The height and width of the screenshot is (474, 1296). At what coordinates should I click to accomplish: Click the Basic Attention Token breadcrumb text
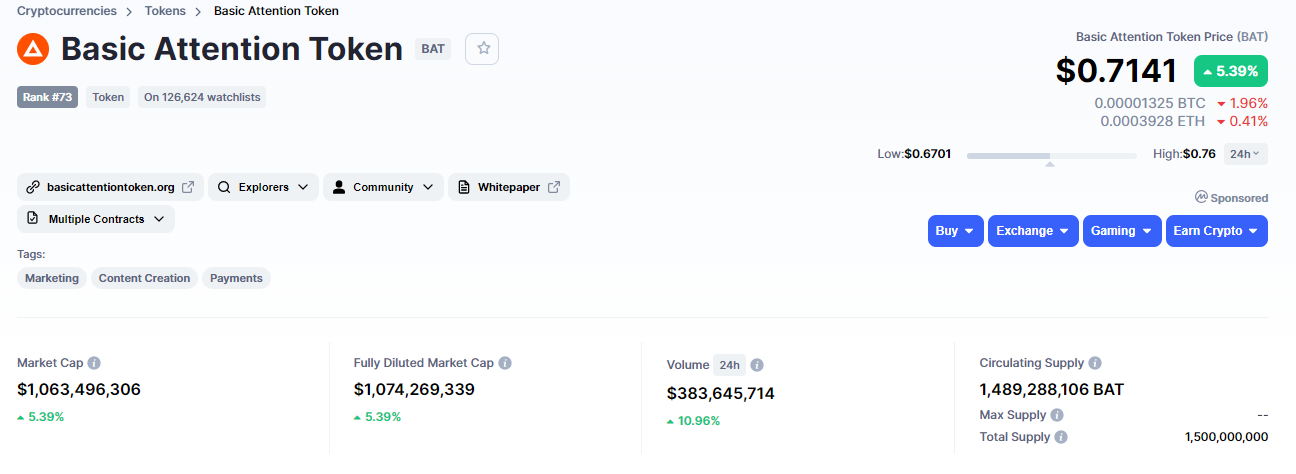point(276,11)
